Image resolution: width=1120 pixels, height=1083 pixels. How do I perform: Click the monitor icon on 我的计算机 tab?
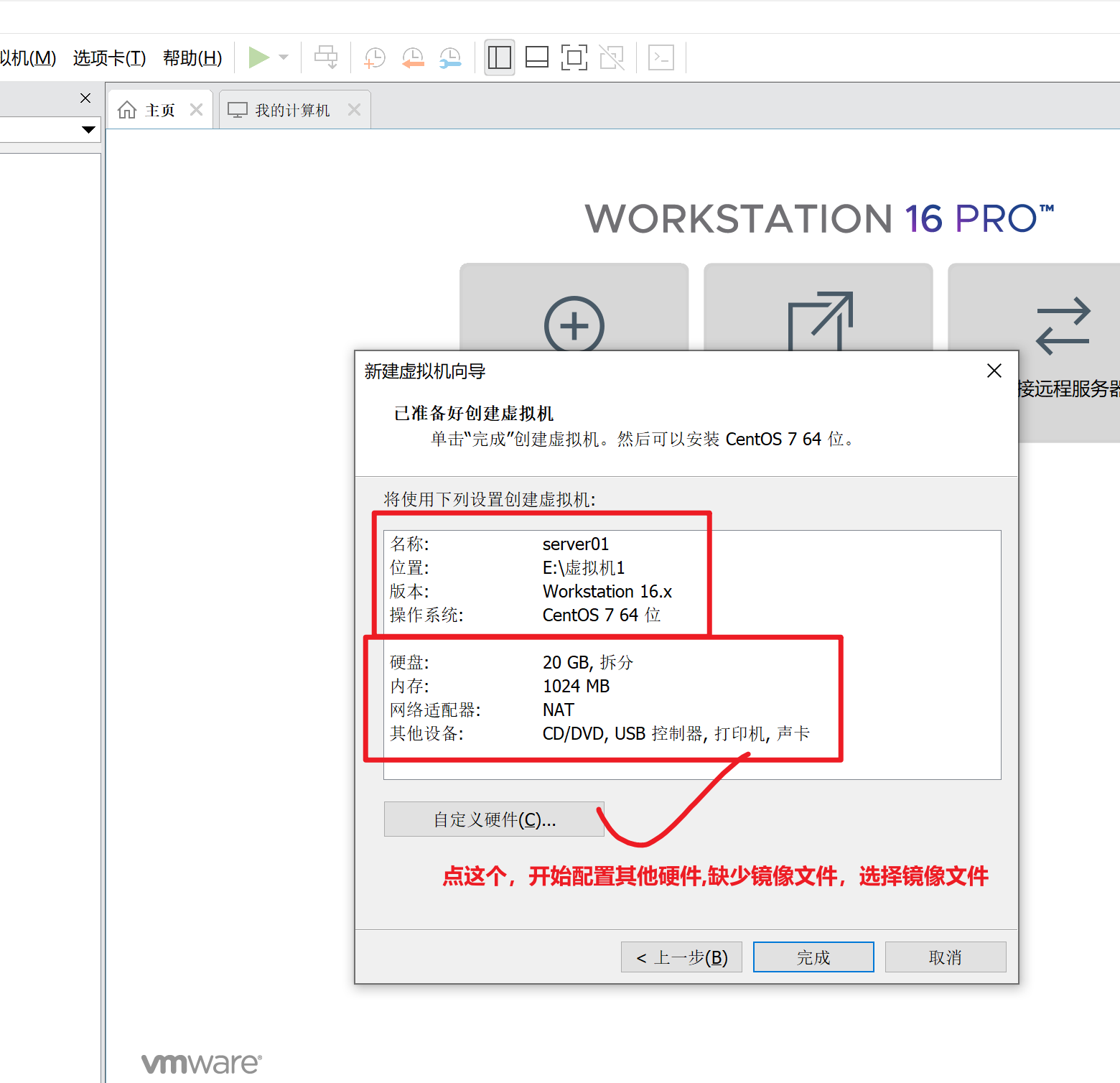[x=238, y=110]
